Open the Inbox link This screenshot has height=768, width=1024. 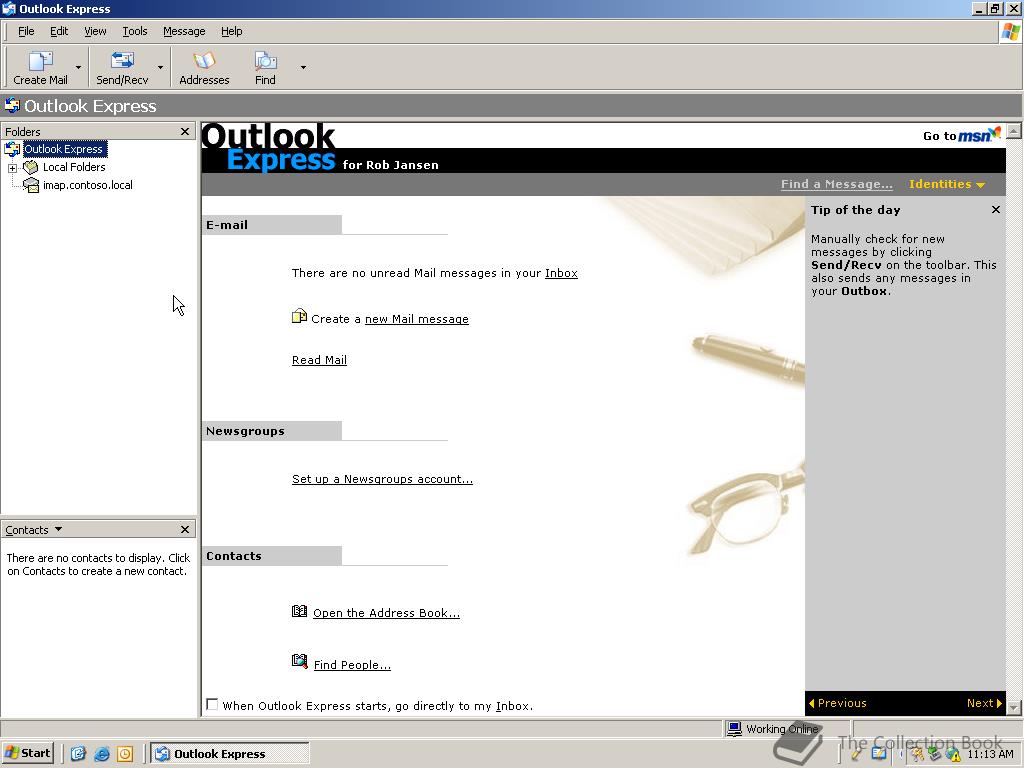[561, 273]
